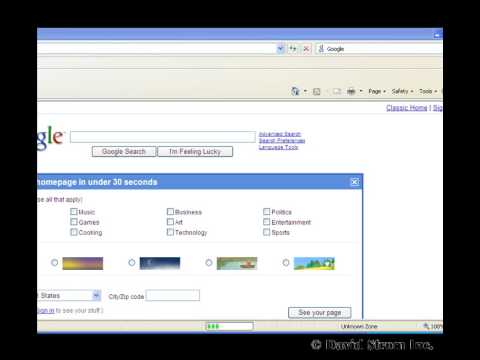
Task: Enable the Technology checkbox
Action: [x=170, y=232]
